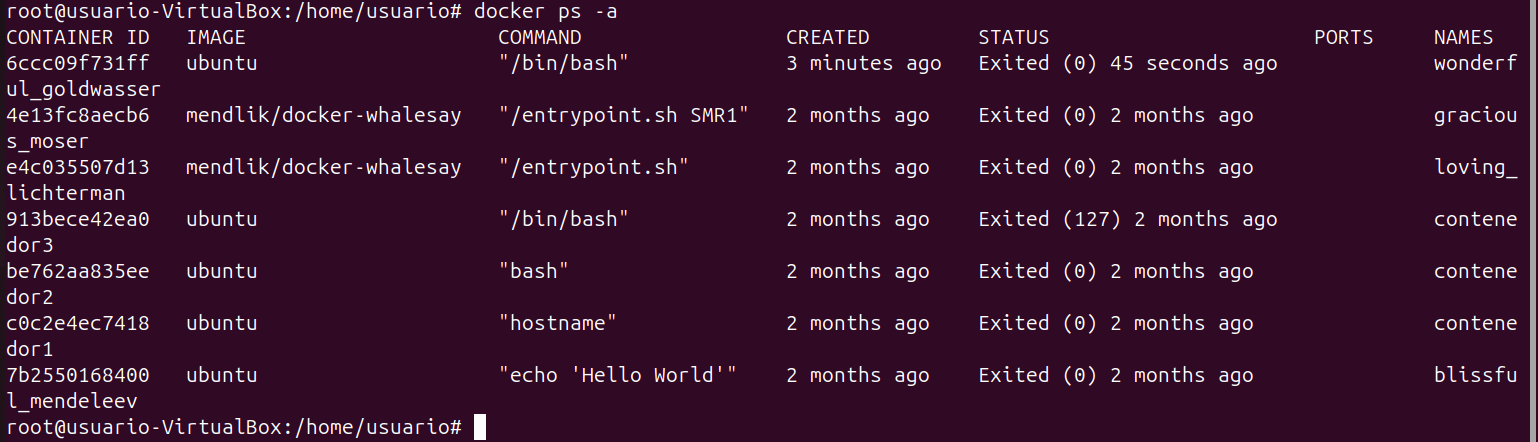Screen dimensions: 1538x442
Task: Click the PORTS column header
Action: click(x=1344, y=38)
